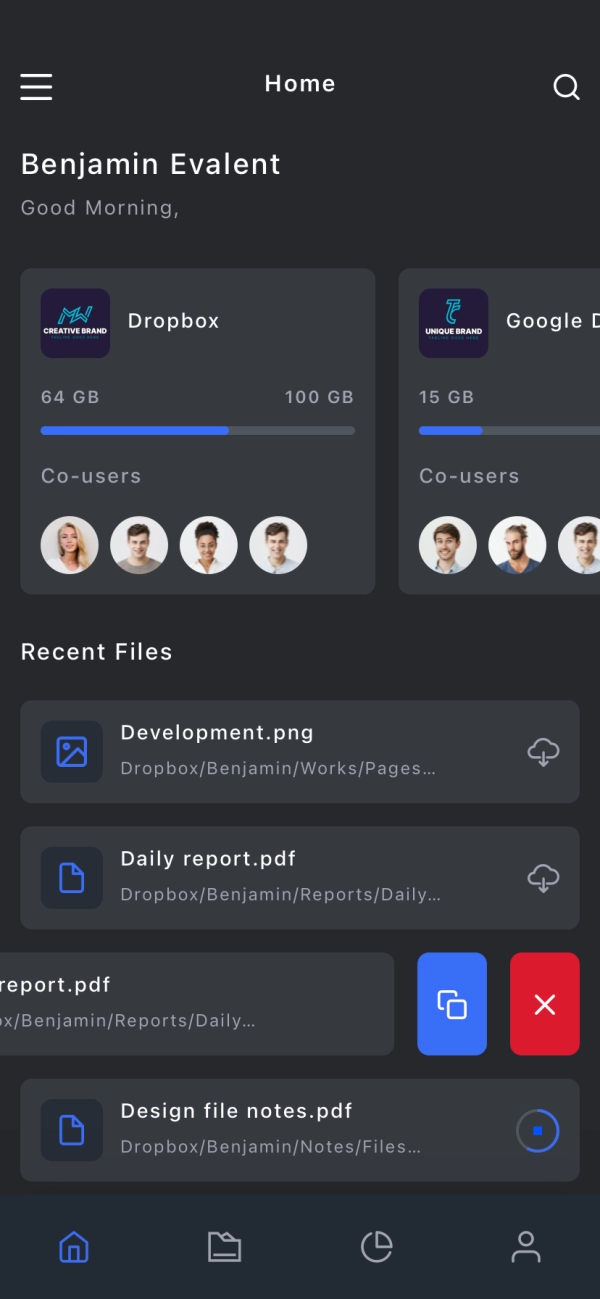Click the Benjamin Evalent user name
Viewport: 600px width, 1299px height.
tap(151, 164)
